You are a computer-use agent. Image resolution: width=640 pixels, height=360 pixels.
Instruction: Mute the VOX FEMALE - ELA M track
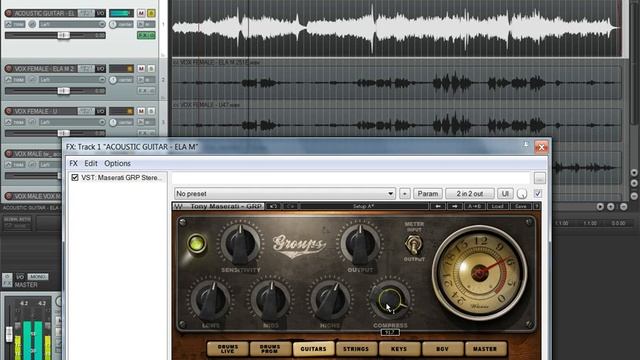[141, 69]
